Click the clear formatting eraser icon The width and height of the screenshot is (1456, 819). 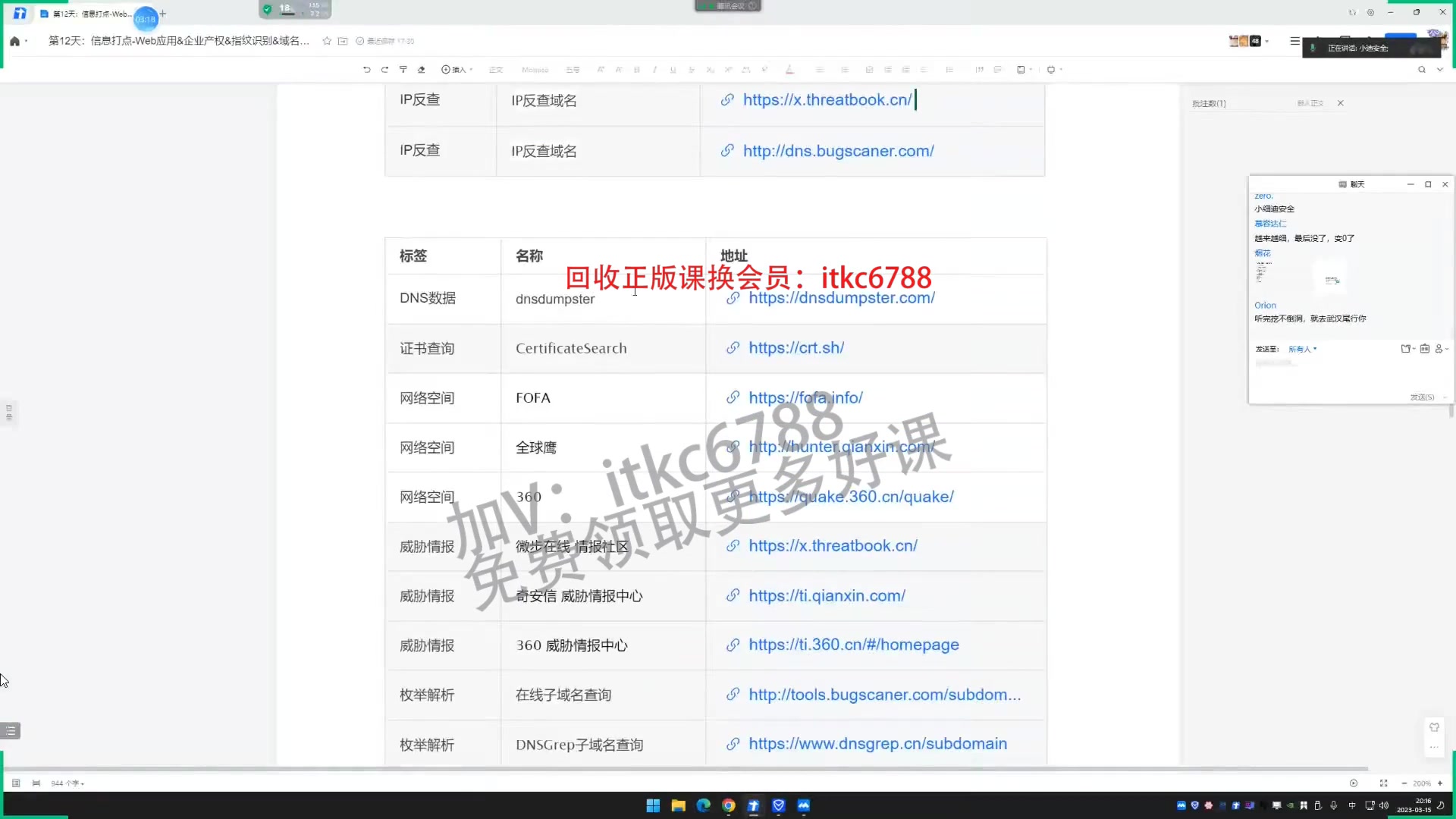click(x=422, y=69)
